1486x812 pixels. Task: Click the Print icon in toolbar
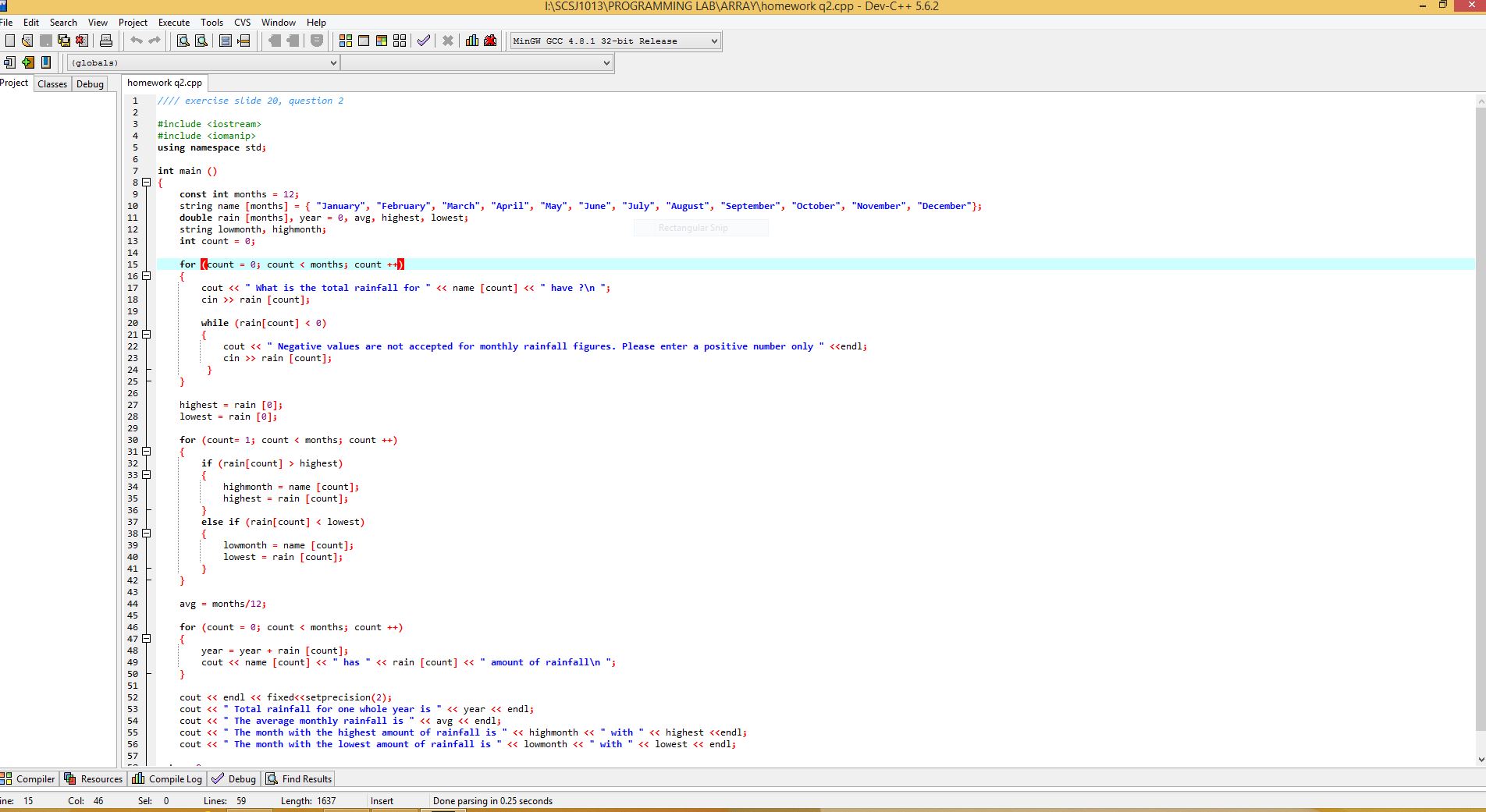click(x=106, y=41)
